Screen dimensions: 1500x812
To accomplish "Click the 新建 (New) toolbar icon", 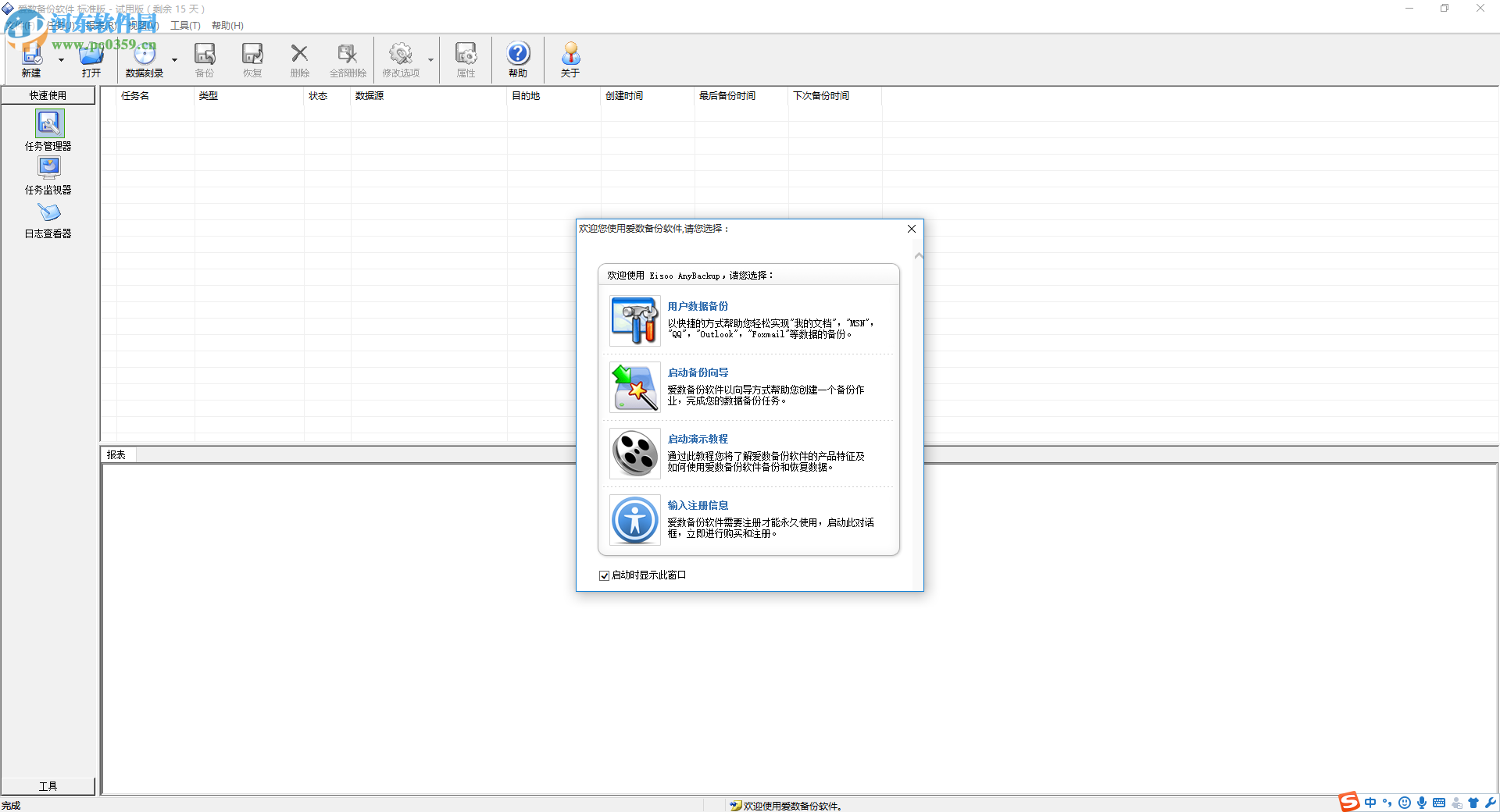I will [31, 54].
